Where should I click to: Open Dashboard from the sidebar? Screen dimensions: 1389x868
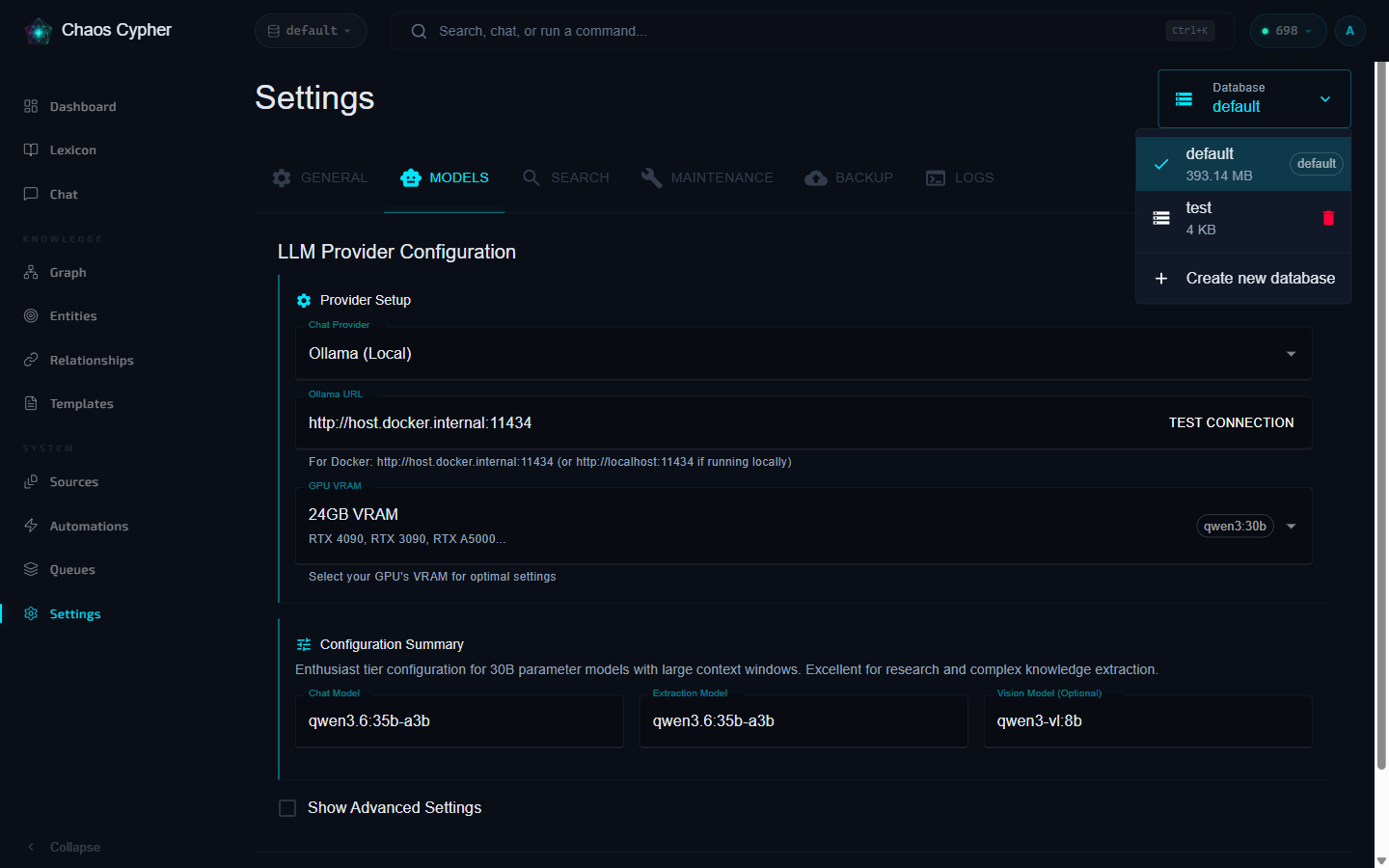83,106
